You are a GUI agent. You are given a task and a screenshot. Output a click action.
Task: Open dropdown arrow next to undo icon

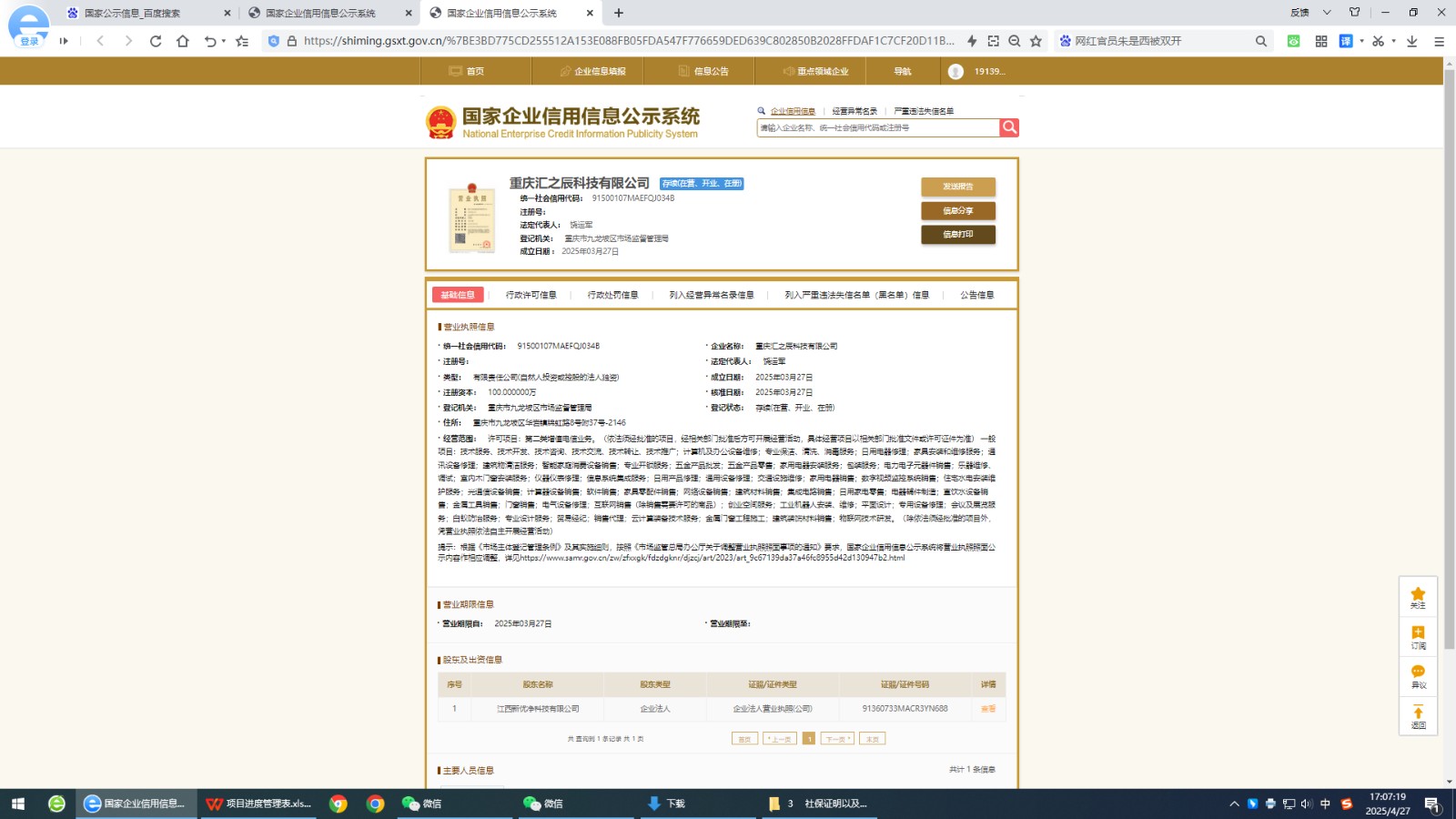[x=224, y=41]
